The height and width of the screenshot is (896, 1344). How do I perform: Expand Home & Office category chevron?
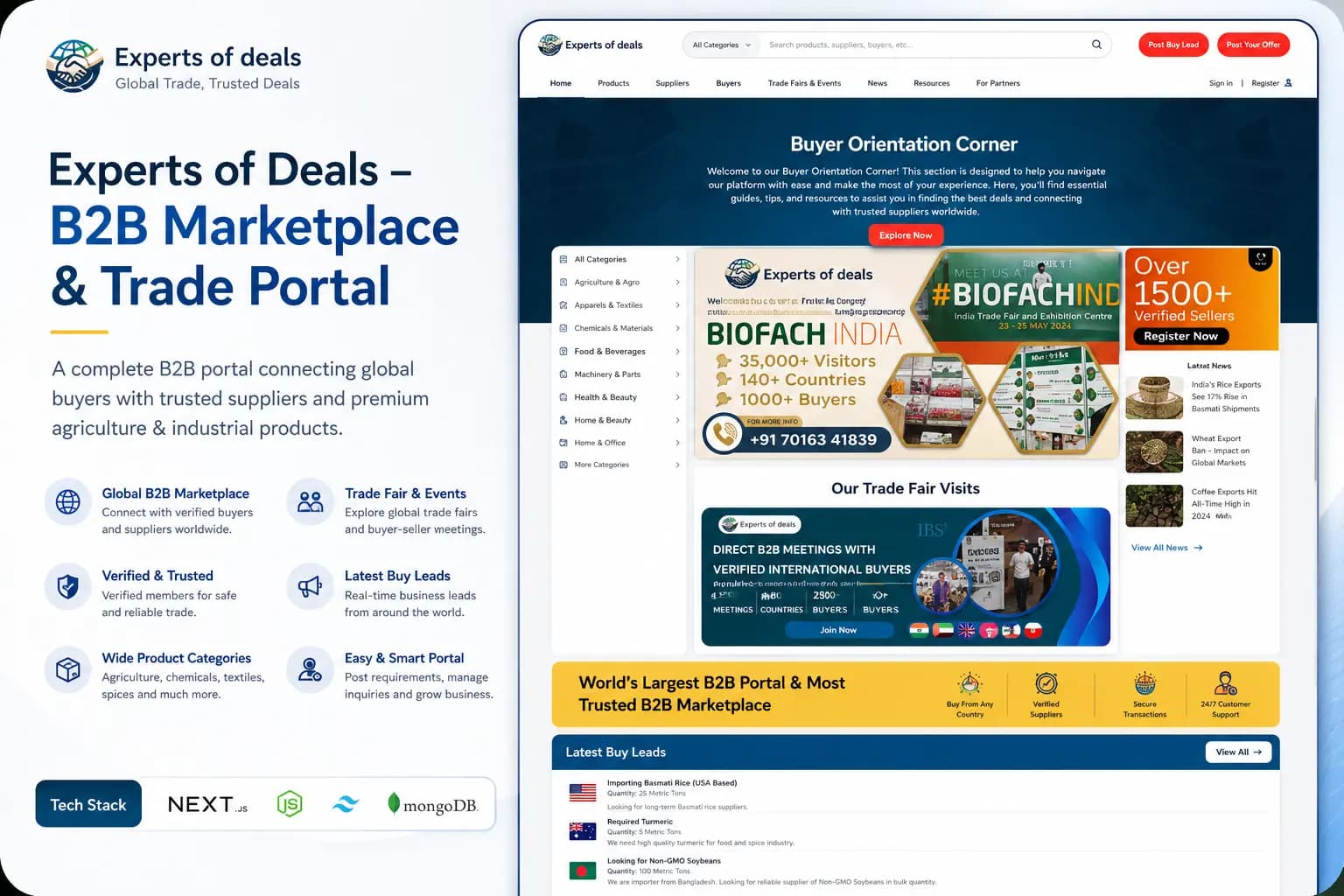(677, 443)
